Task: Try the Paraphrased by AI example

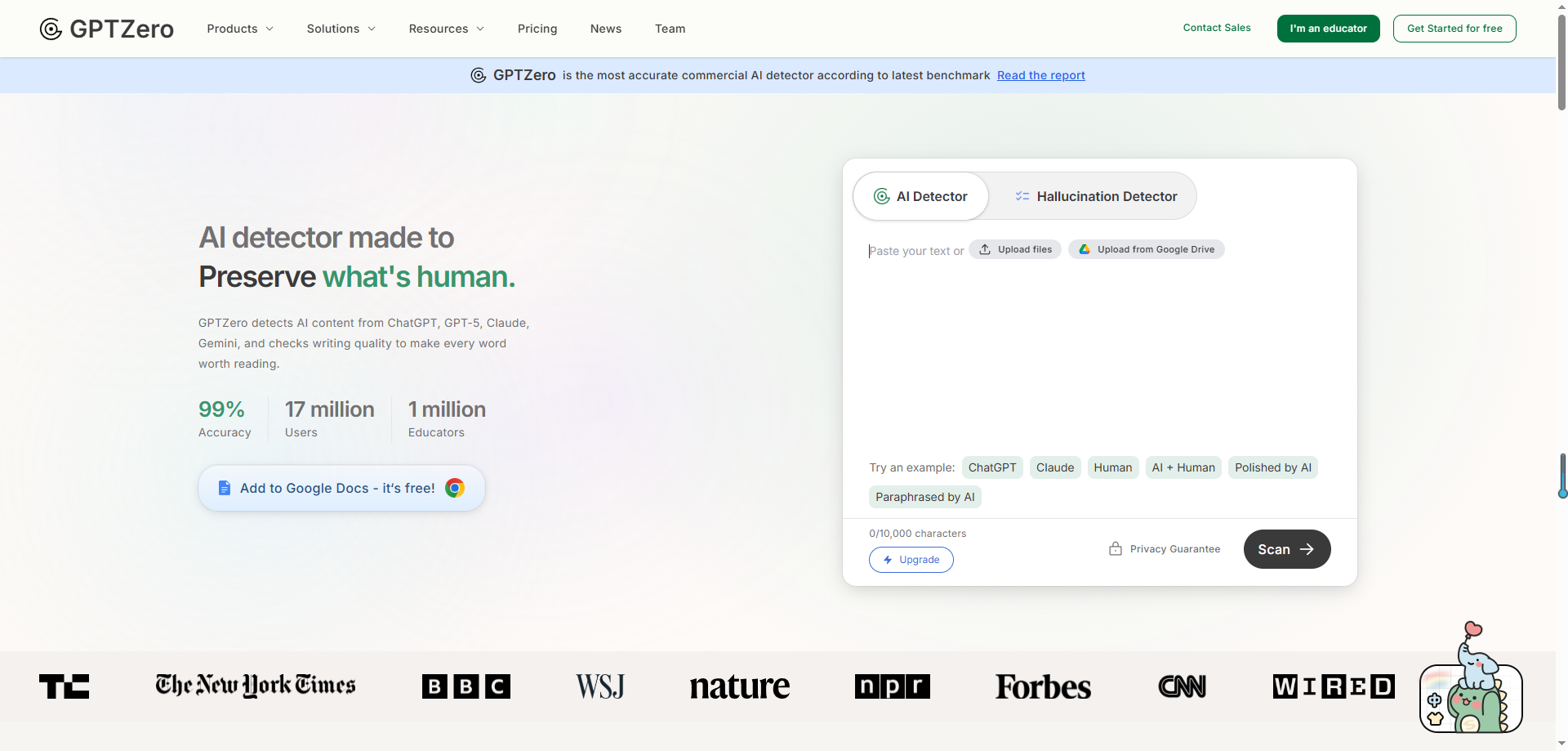Action: pyautogui.click(x=925, y=497)
